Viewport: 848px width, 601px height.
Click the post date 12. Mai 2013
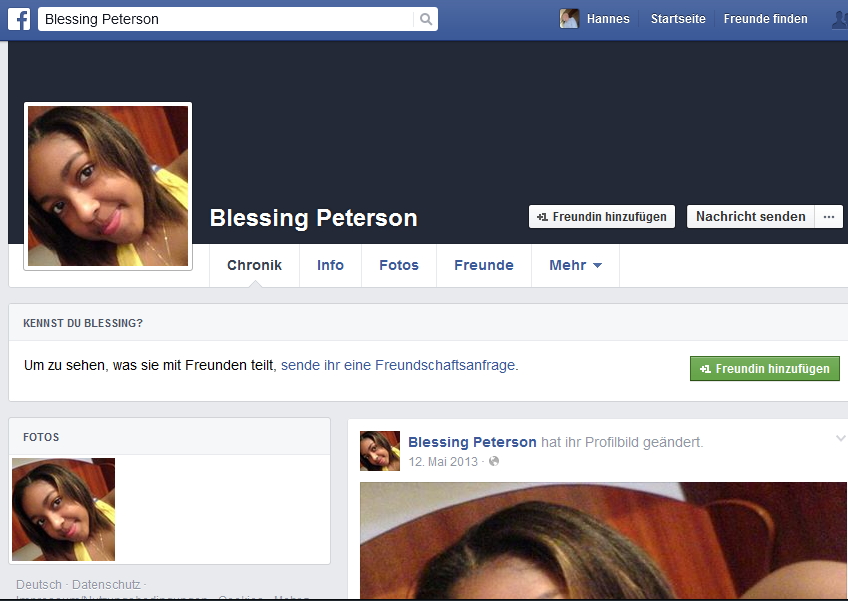443,461
